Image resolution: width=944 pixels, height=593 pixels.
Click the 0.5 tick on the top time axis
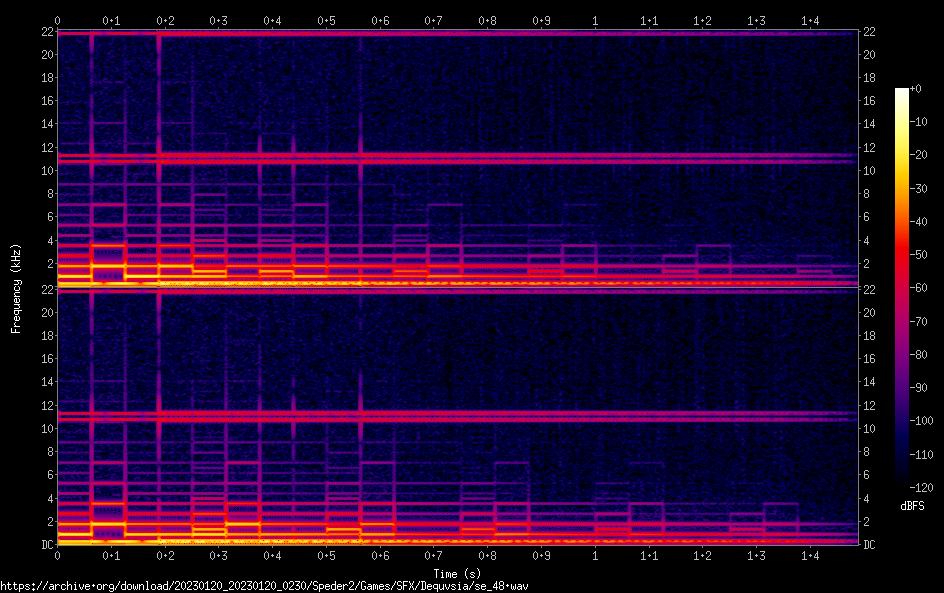[x=326, y=20]
